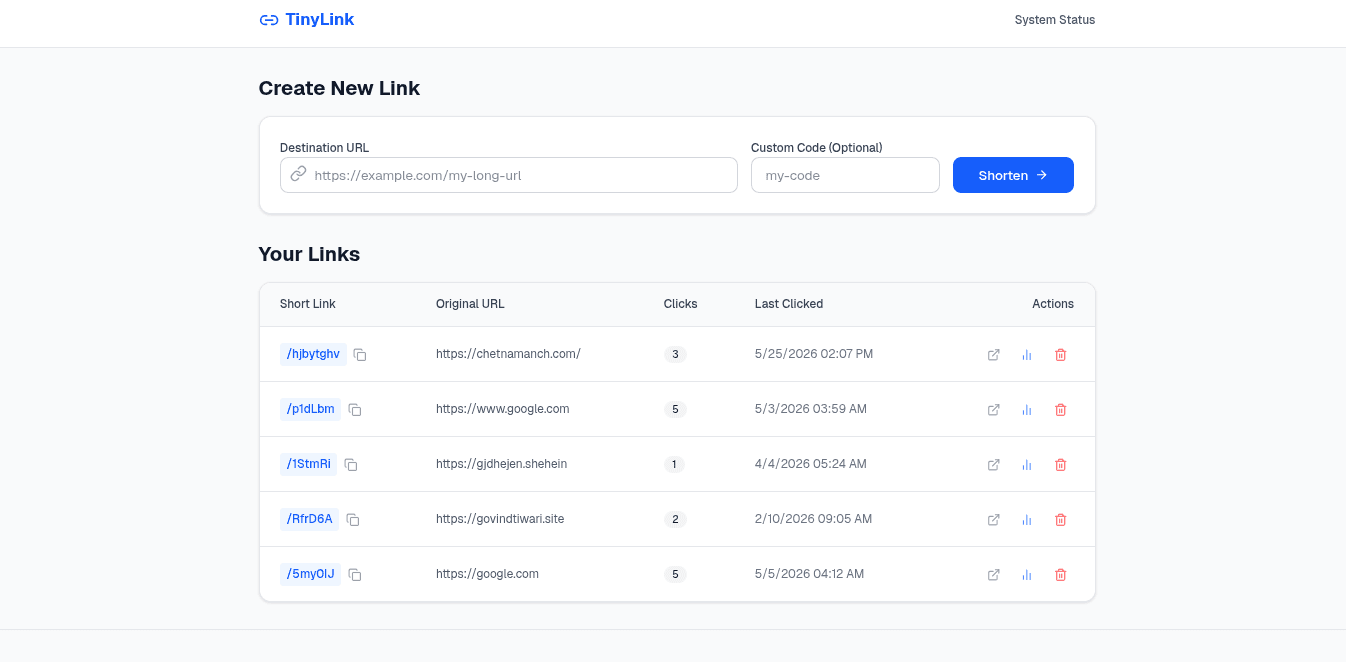View stats chart for /p1dLbm link

point(1027,410)
